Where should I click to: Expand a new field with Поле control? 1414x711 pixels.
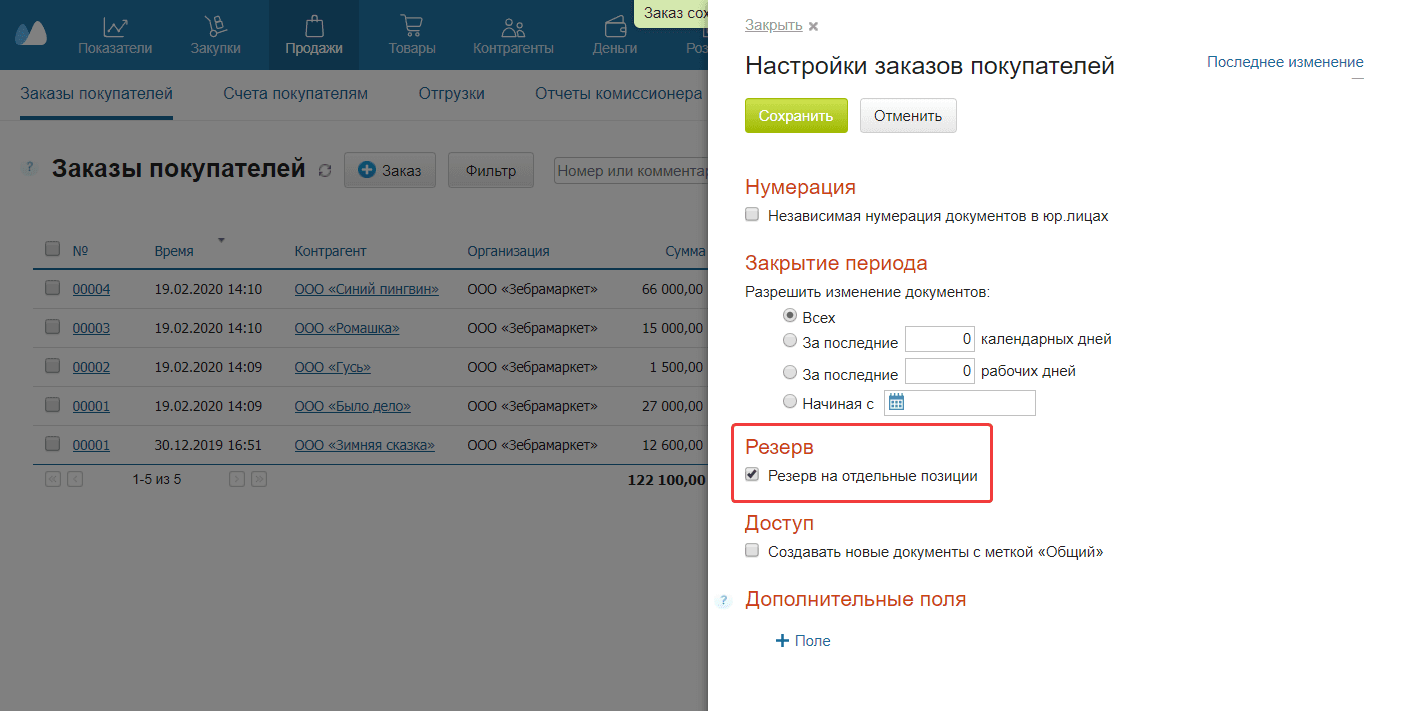802,640
